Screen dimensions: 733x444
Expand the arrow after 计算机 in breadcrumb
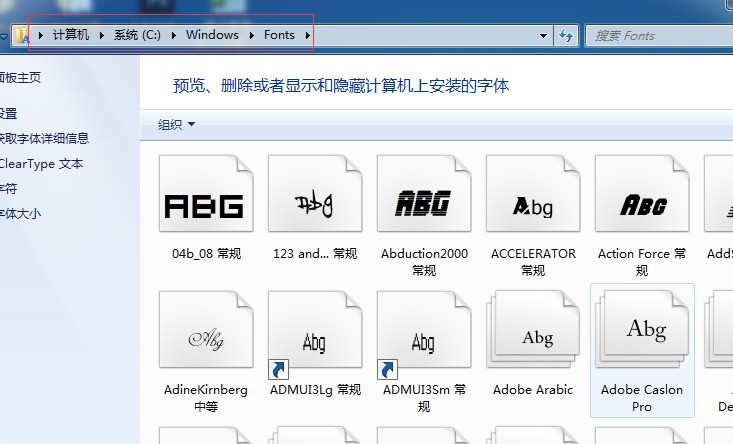101,35
